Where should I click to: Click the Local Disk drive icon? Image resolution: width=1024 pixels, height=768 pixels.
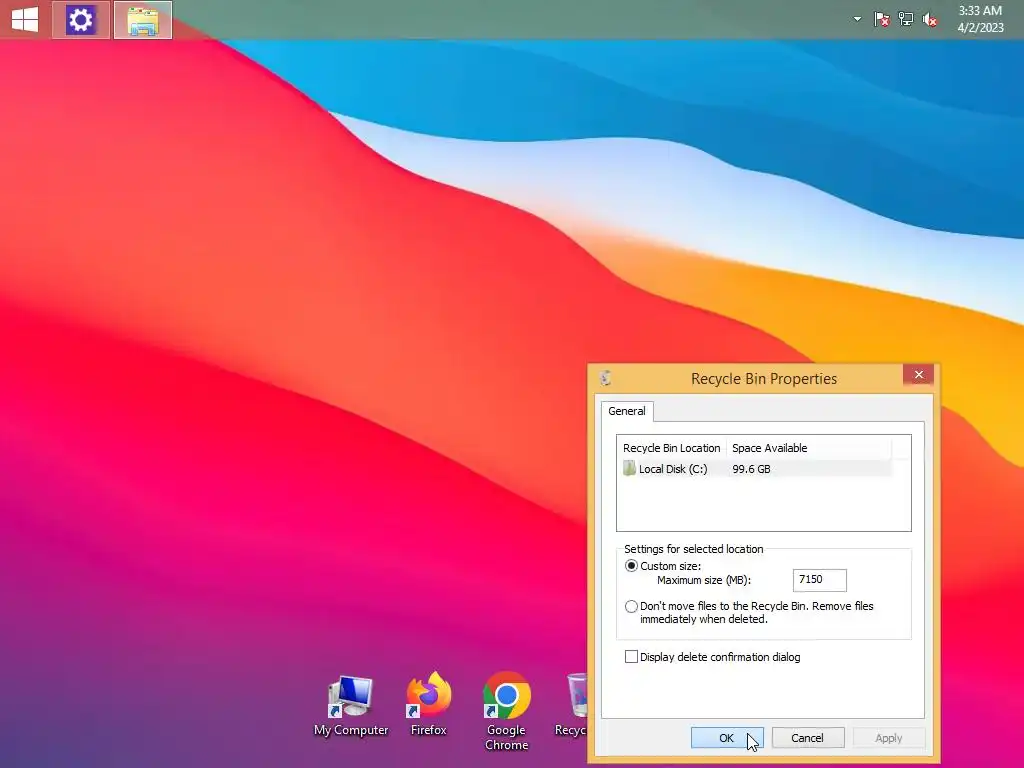[630, 468]
